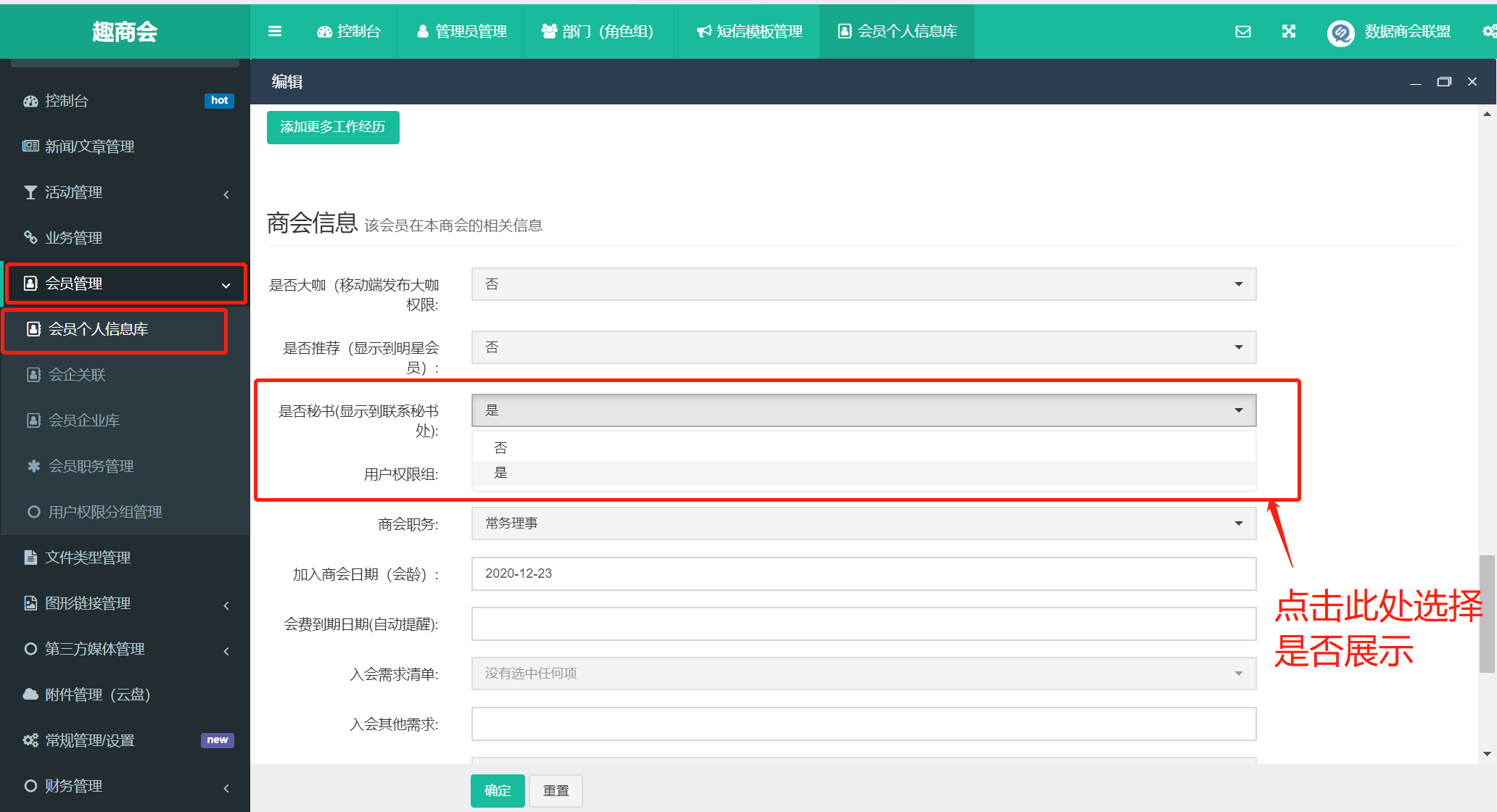Click the settings gears icon at top right
Viewport: 1497px width, 812px height.
click(x=1489, y=31)
